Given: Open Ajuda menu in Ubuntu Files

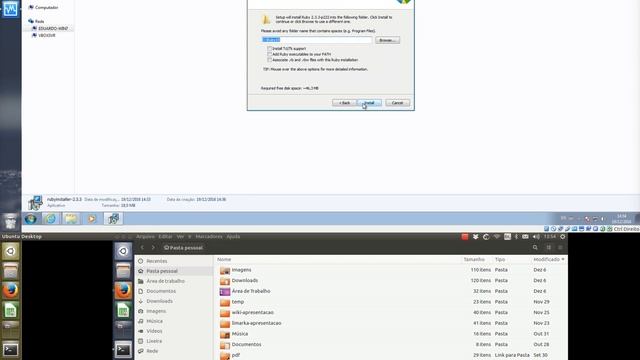Looking at the screenshot, I should pos(233,237).
